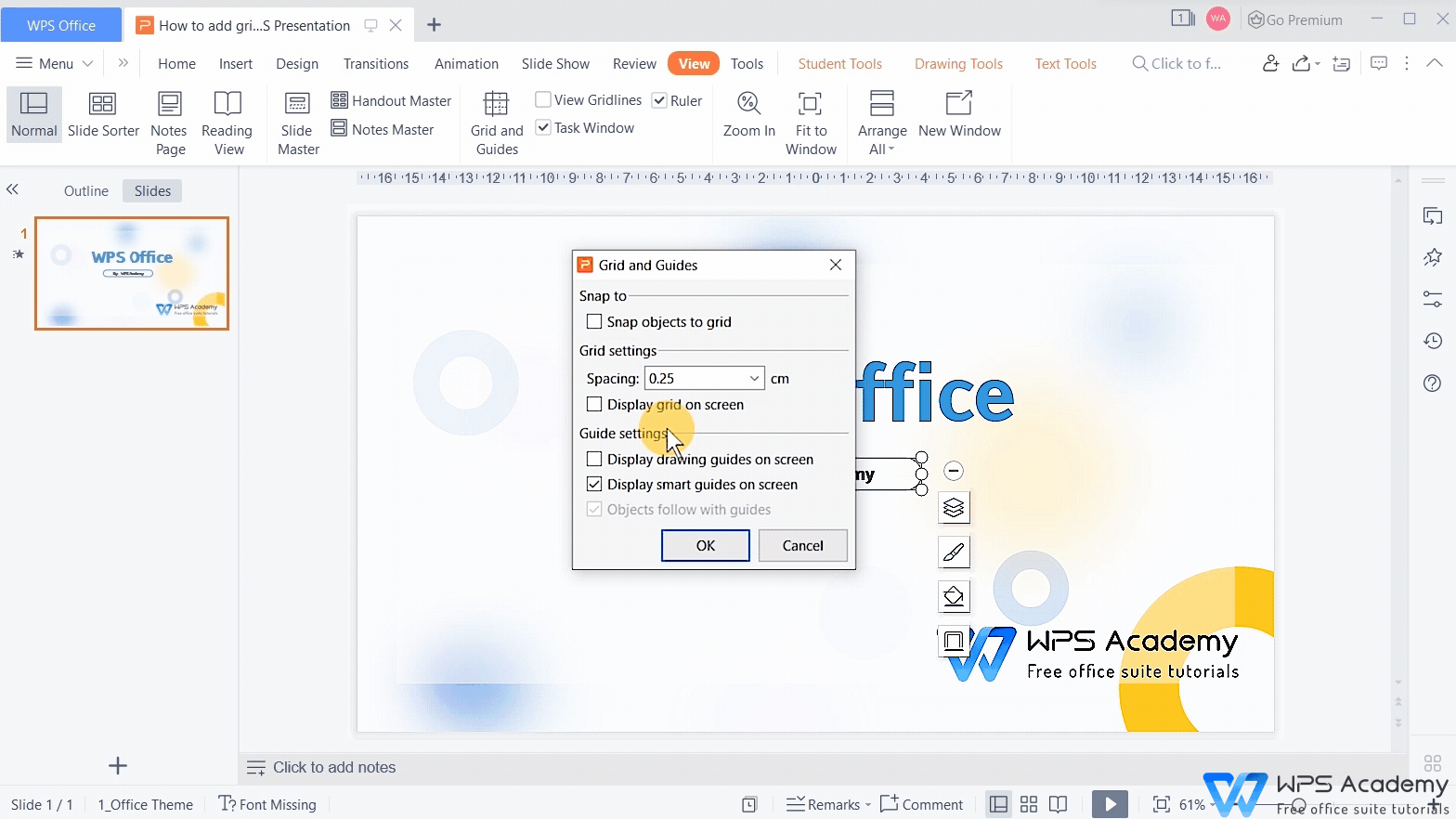Click the Zoom In tool
This screenshot has width=1456, height=819.
(x=748, y=114)
